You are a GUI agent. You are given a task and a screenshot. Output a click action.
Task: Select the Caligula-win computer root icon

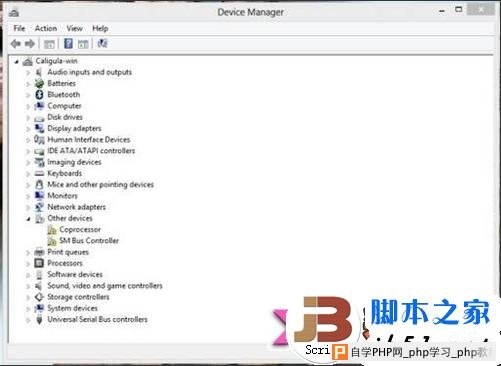pos(27,61)
